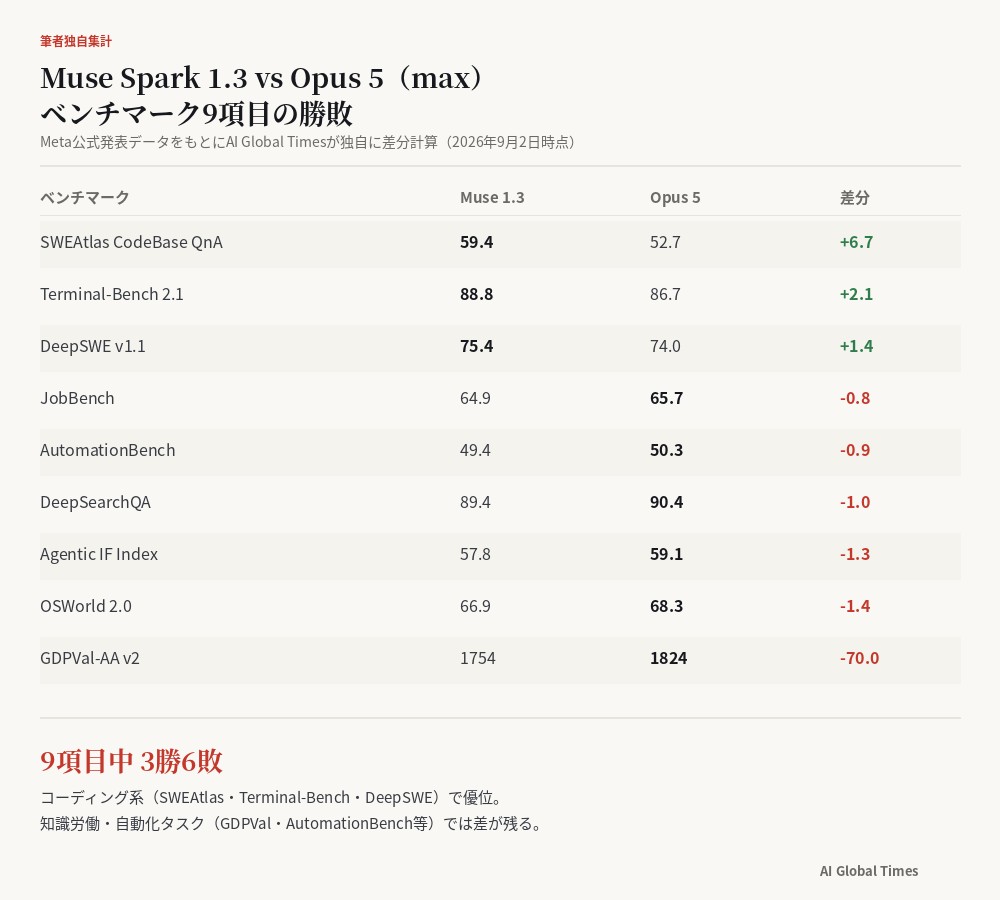This screenshot has width=1000, height=900.
Task: Click the -70.0 difference value
Action: [859, 658]
